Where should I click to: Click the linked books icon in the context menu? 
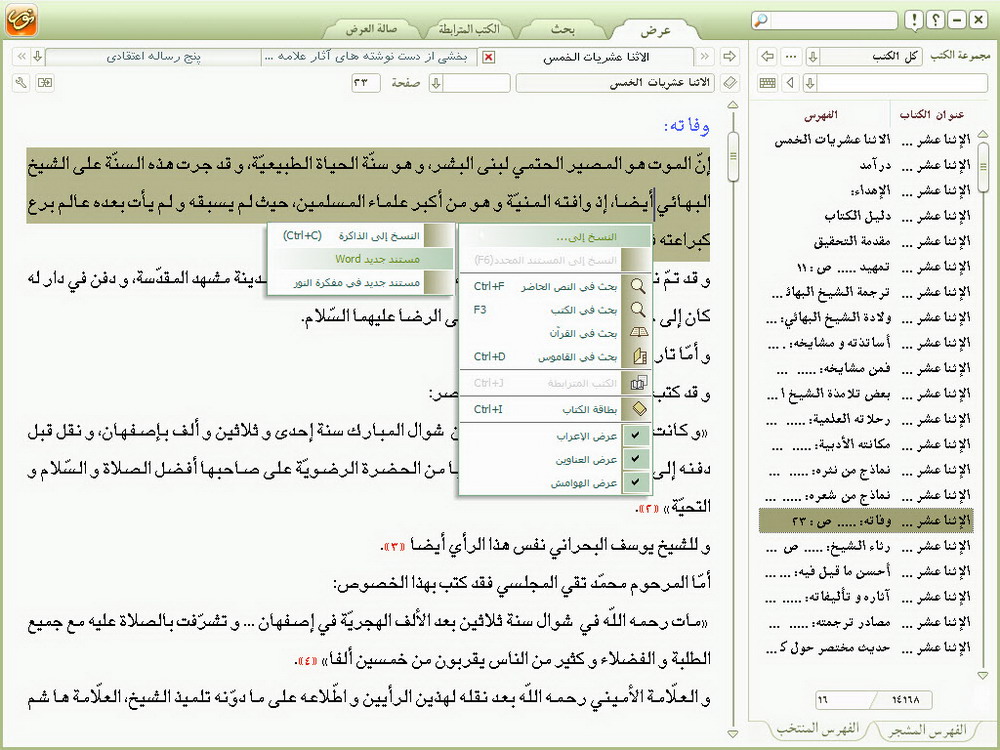tap(638, 383)
